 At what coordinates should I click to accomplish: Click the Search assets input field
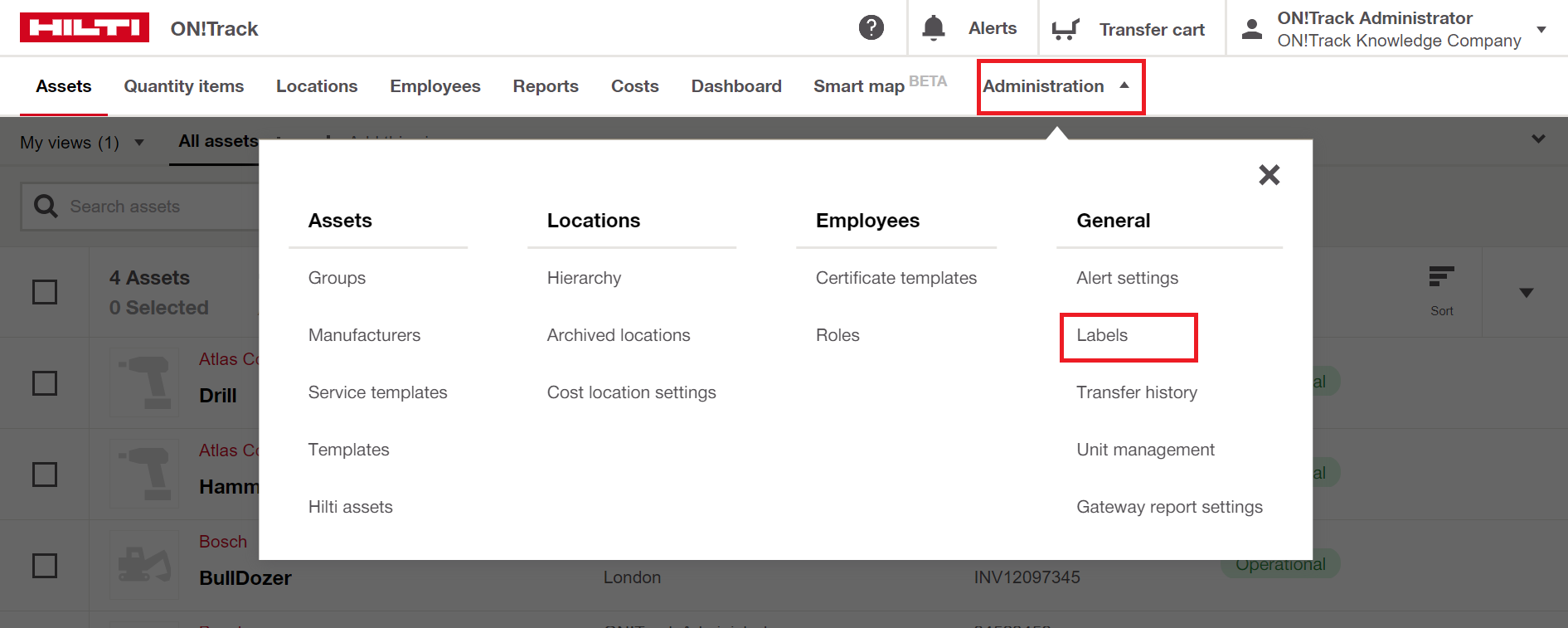point(158,207)
